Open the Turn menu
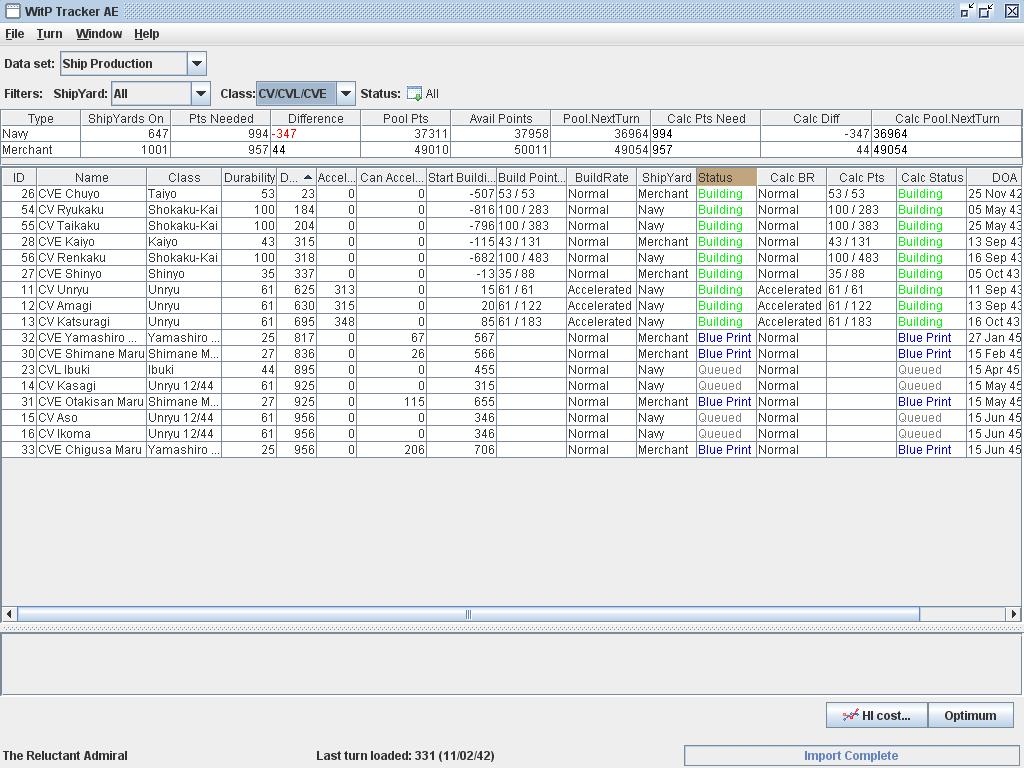 tap(49, 34)
